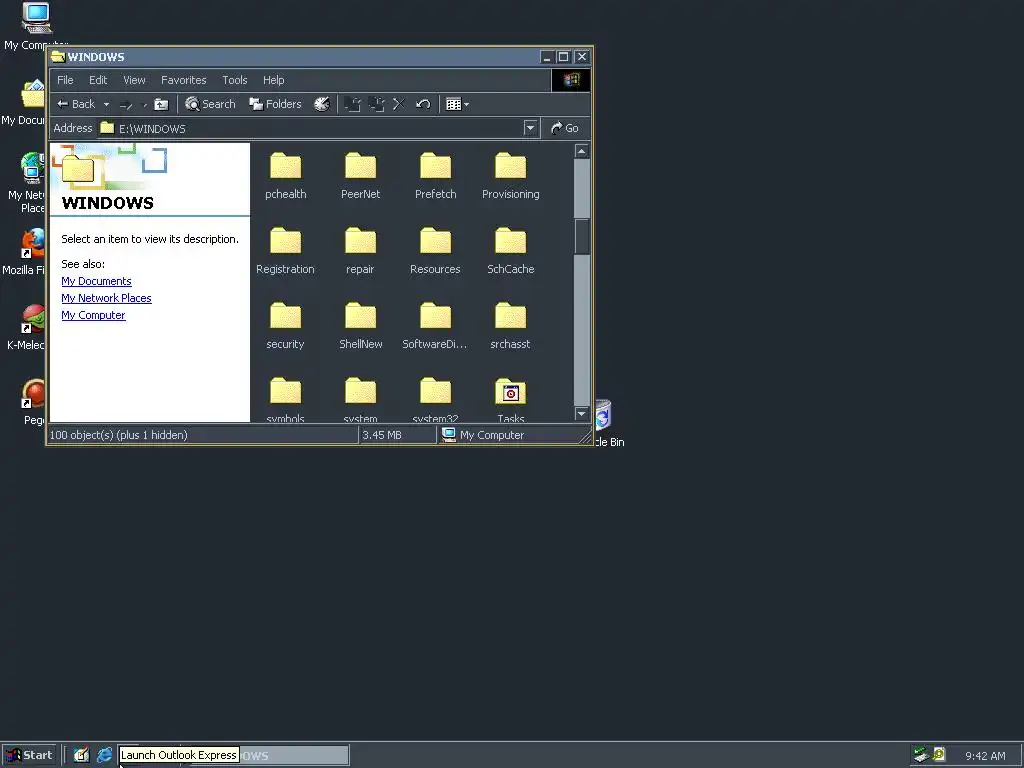Select the Tasks scheduled folder

click(511, 399)
